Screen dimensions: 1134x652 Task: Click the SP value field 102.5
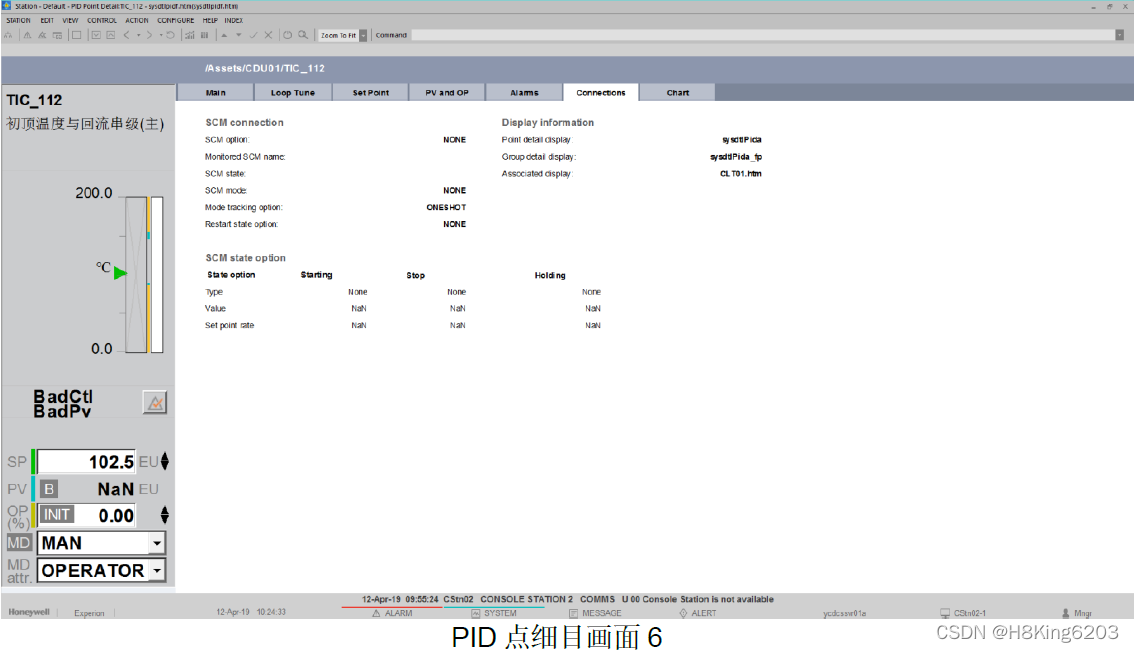click(x=86, y=461)
